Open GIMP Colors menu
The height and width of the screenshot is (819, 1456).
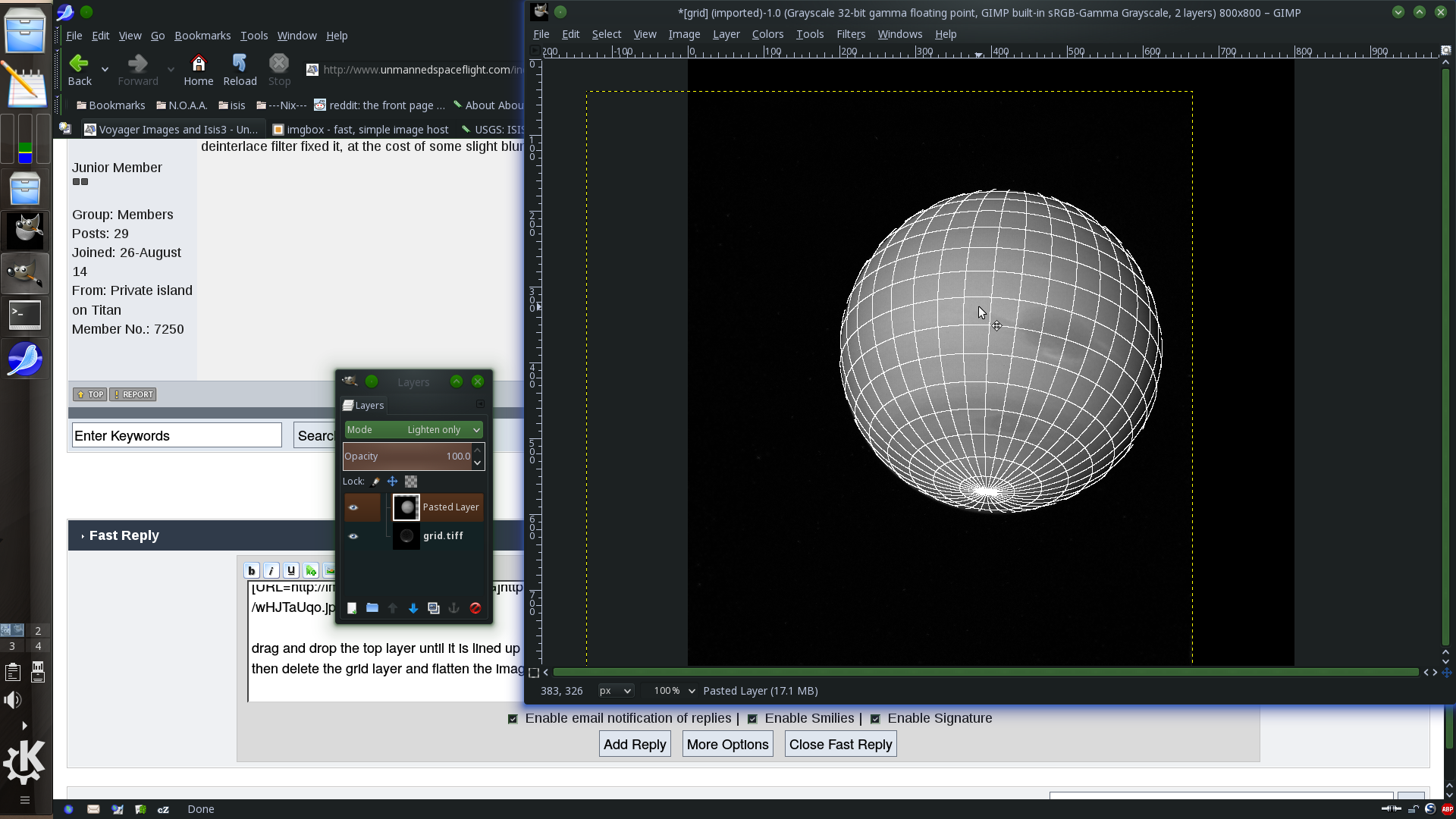[x=767, y=34]
